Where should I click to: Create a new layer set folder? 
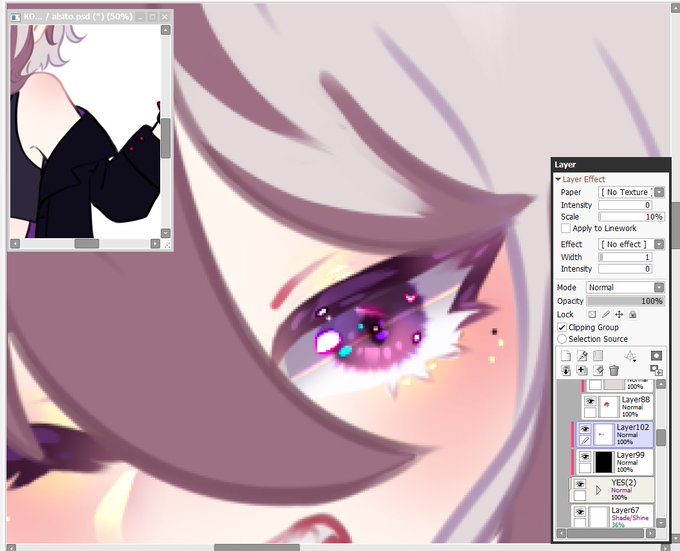click(598, 356)
